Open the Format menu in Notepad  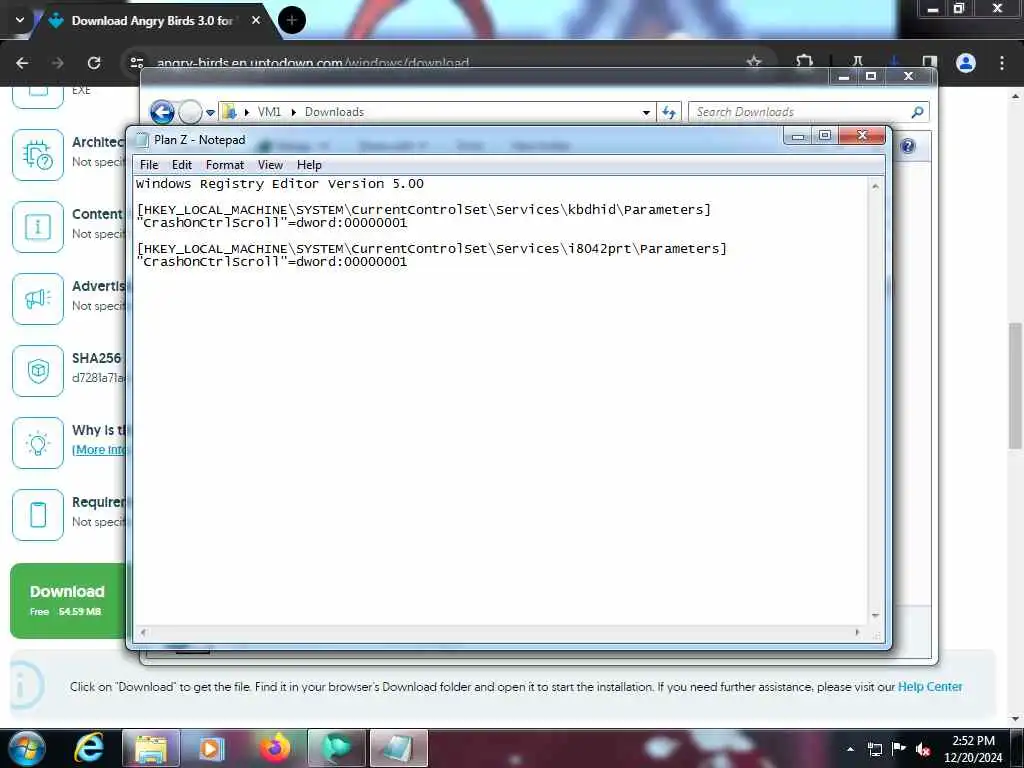click(225, 165)
